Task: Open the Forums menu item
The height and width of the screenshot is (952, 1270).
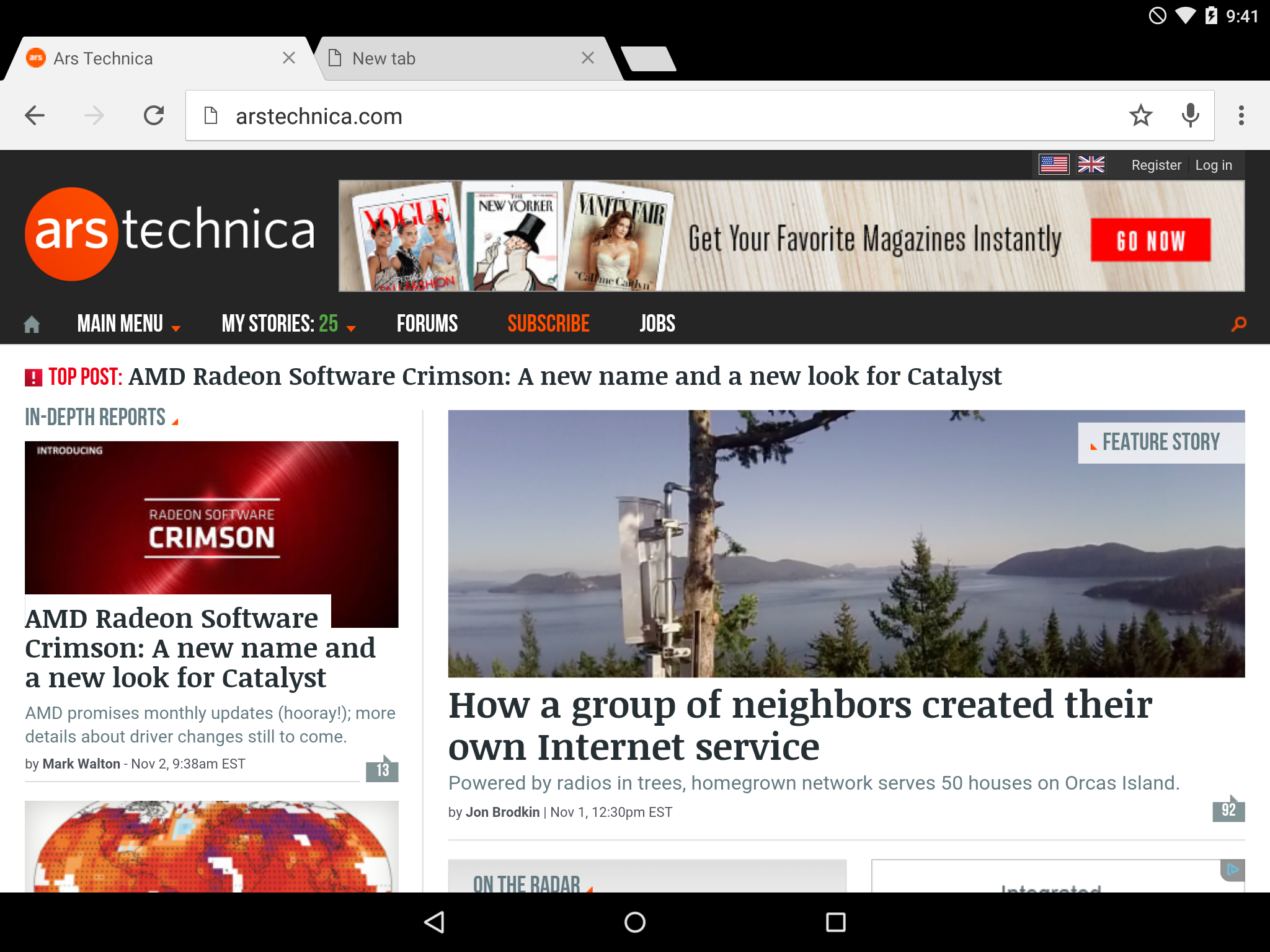Action: [427, 323]
